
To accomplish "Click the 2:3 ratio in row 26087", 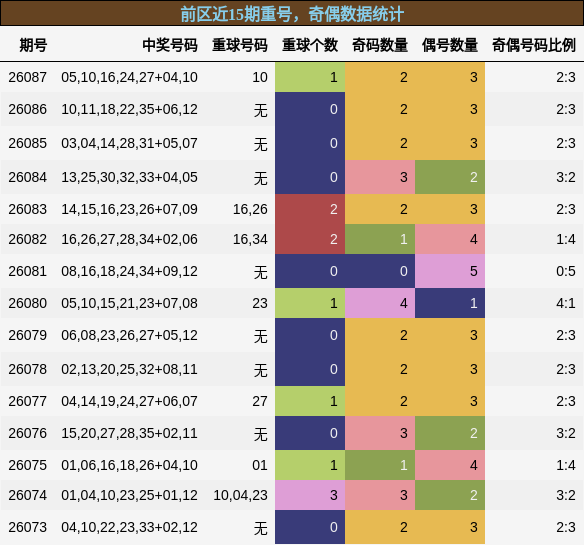I will click(x=566, y=77).
